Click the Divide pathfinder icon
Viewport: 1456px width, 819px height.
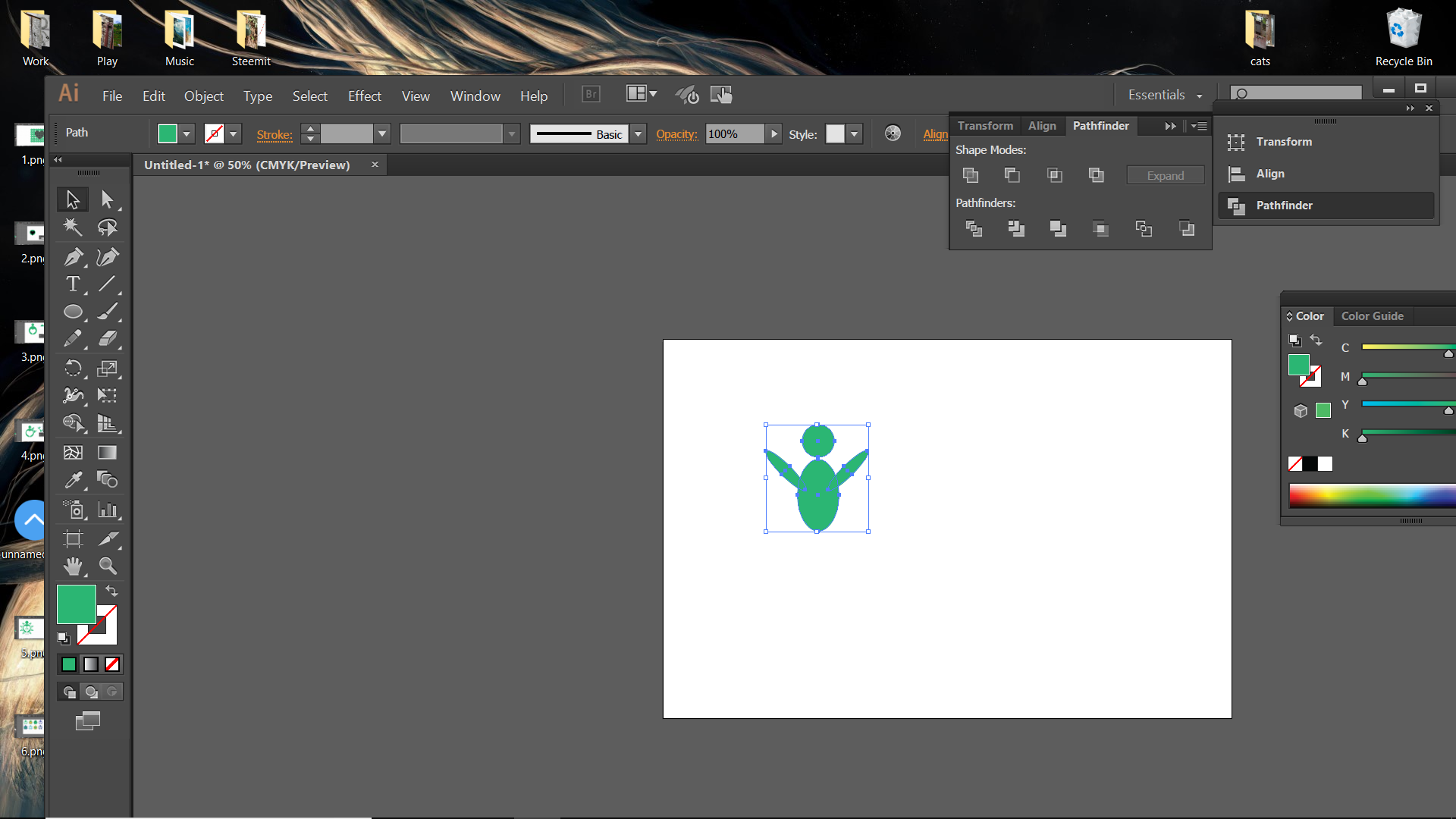(974, 228)
